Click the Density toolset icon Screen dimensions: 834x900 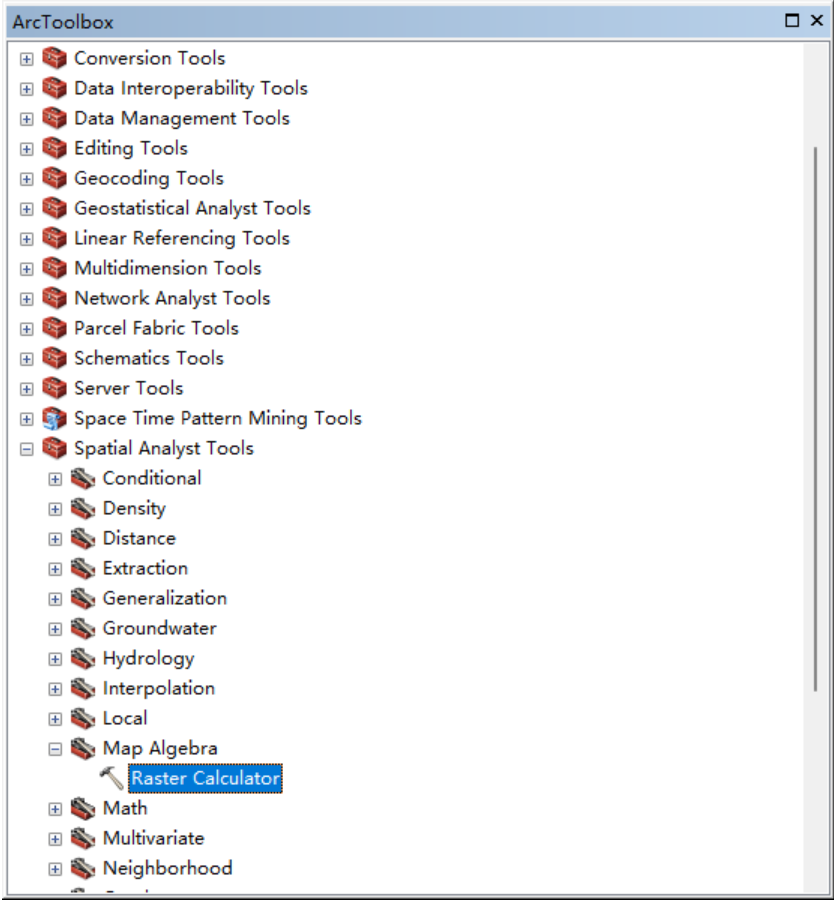[x=83, y=508]
